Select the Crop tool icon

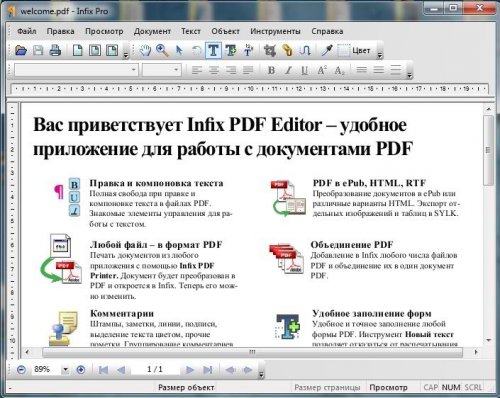click(x=270, y=51)
